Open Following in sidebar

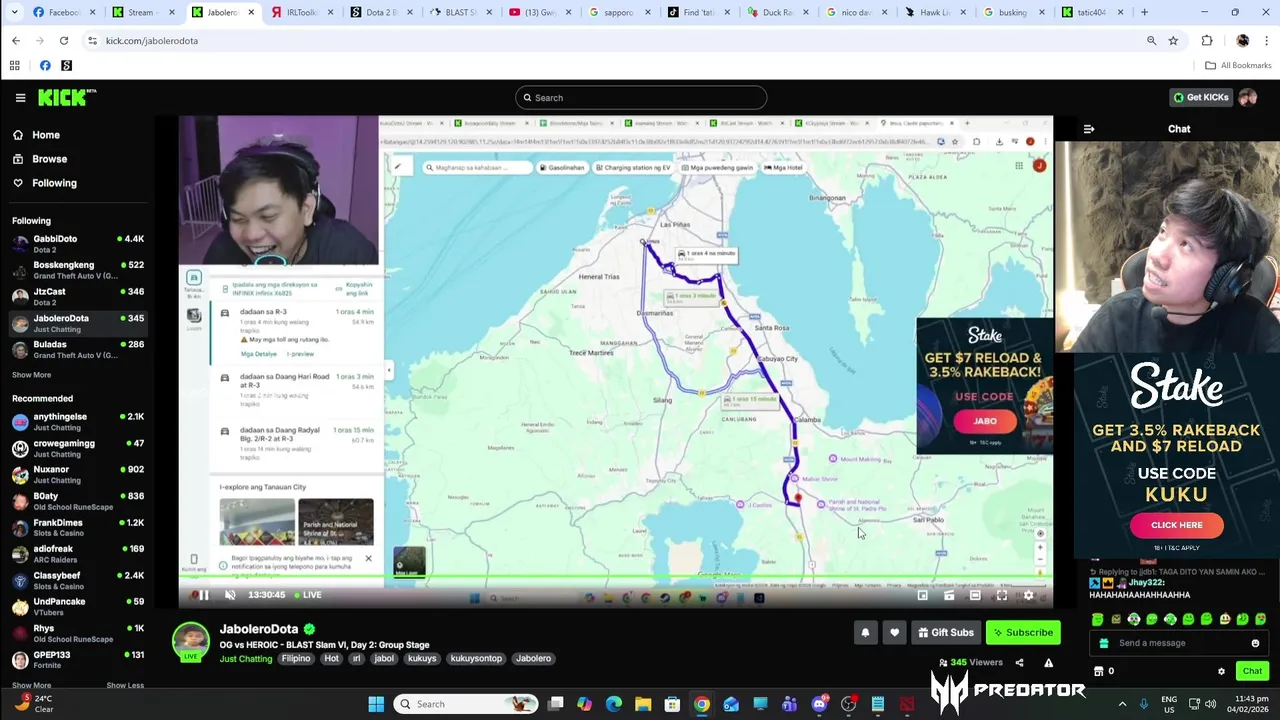pos(54,183)
